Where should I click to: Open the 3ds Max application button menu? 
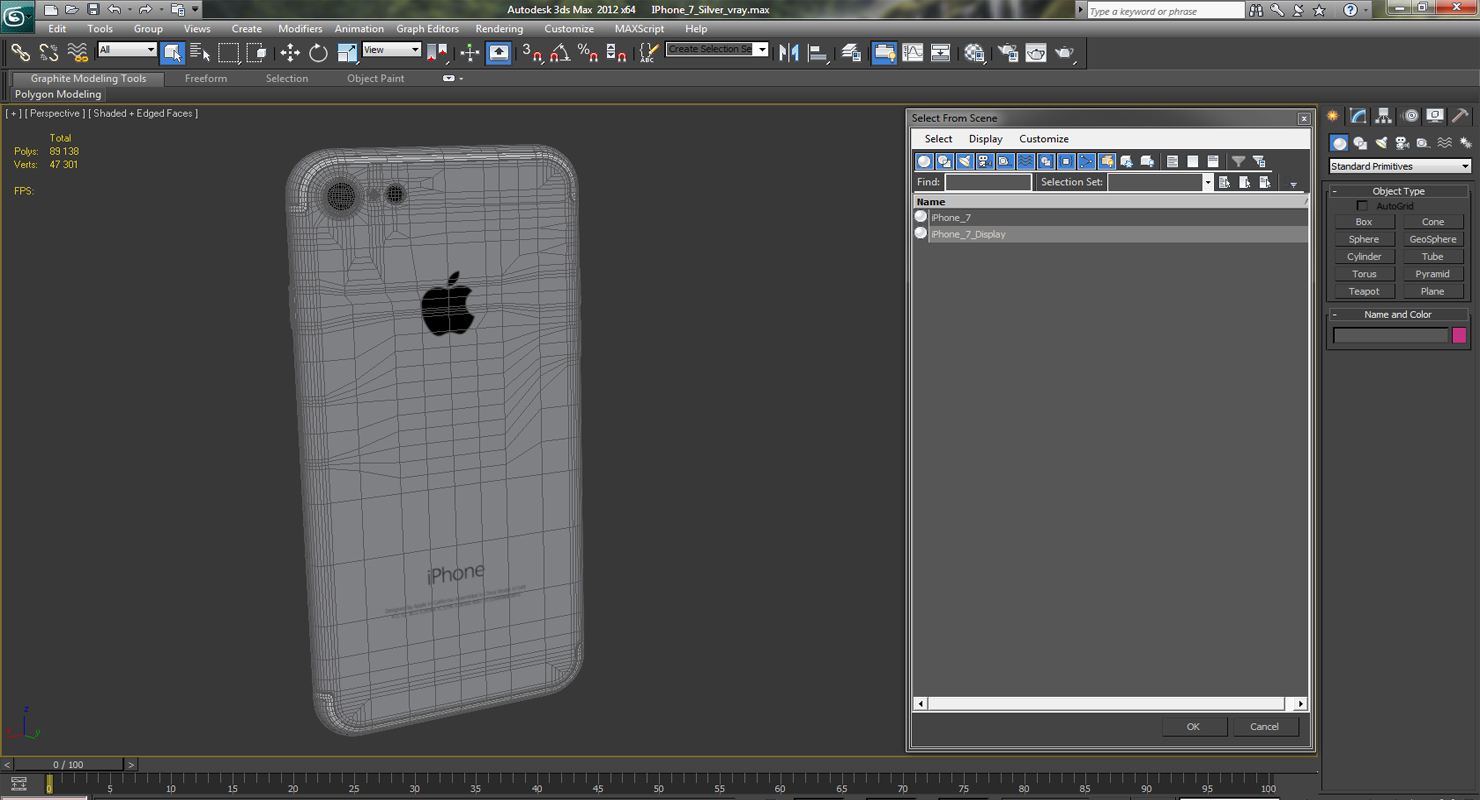[17, 16]
